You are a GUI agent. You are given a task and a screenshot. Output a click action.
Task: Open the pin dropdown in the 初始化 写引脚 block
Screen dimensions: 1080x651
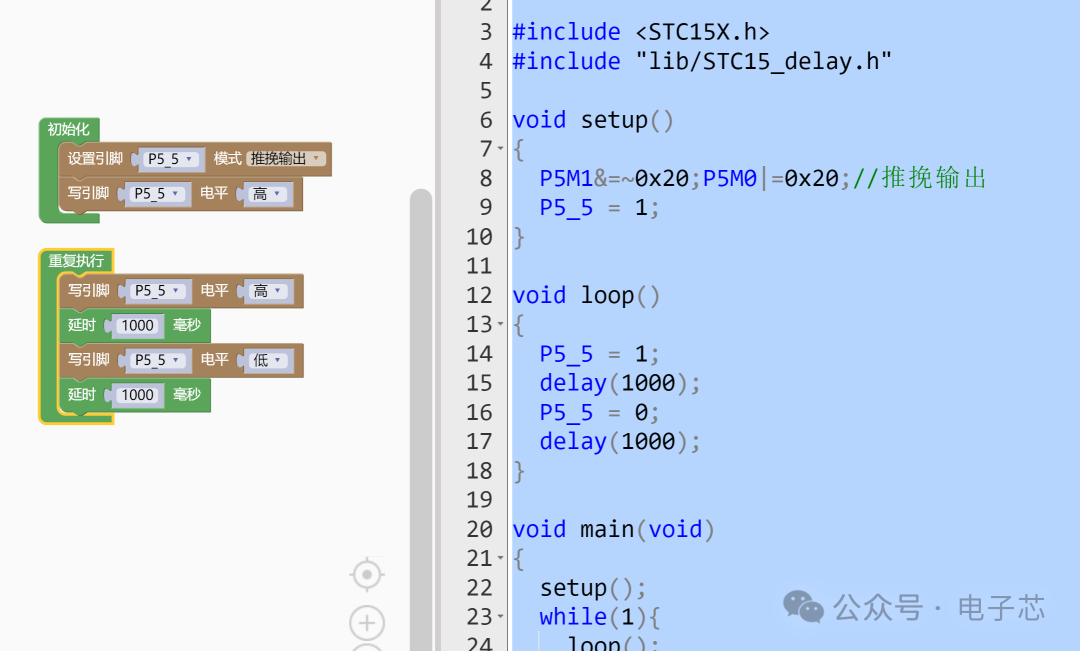coord(157,194)
